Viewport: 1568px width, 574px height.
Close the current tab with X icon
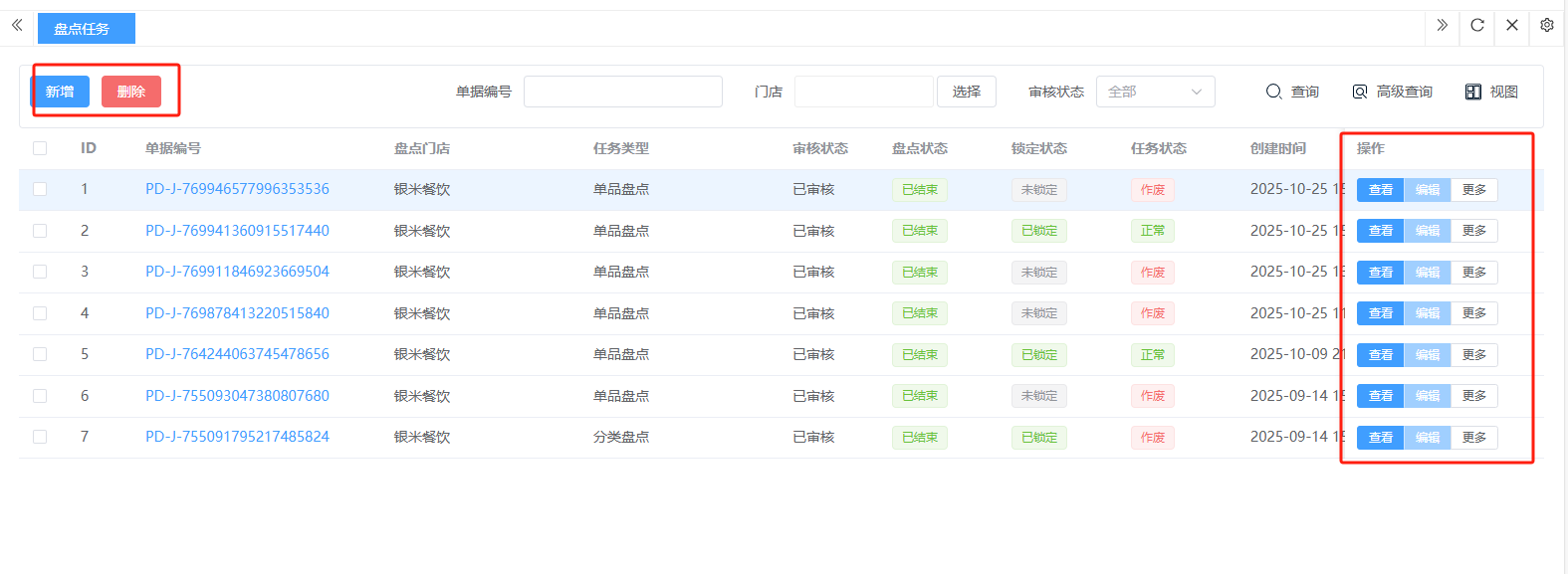pyautogui.click(x=1512, y=26)
